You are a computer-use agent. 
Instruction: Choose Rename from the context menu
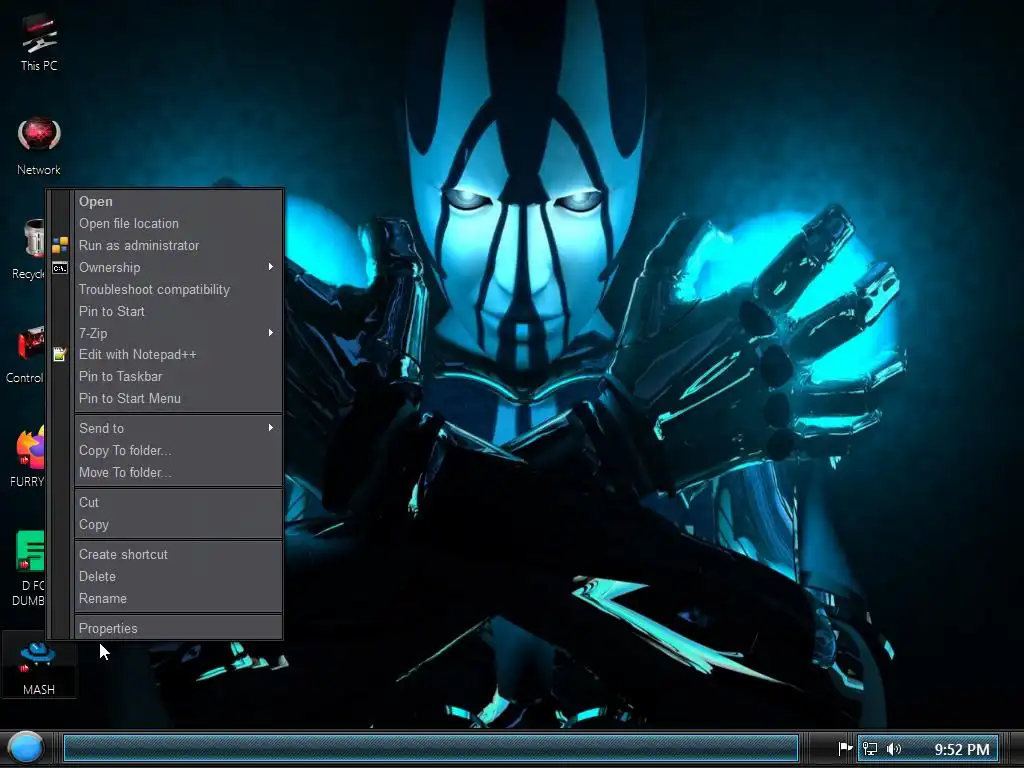click(179, 599)
